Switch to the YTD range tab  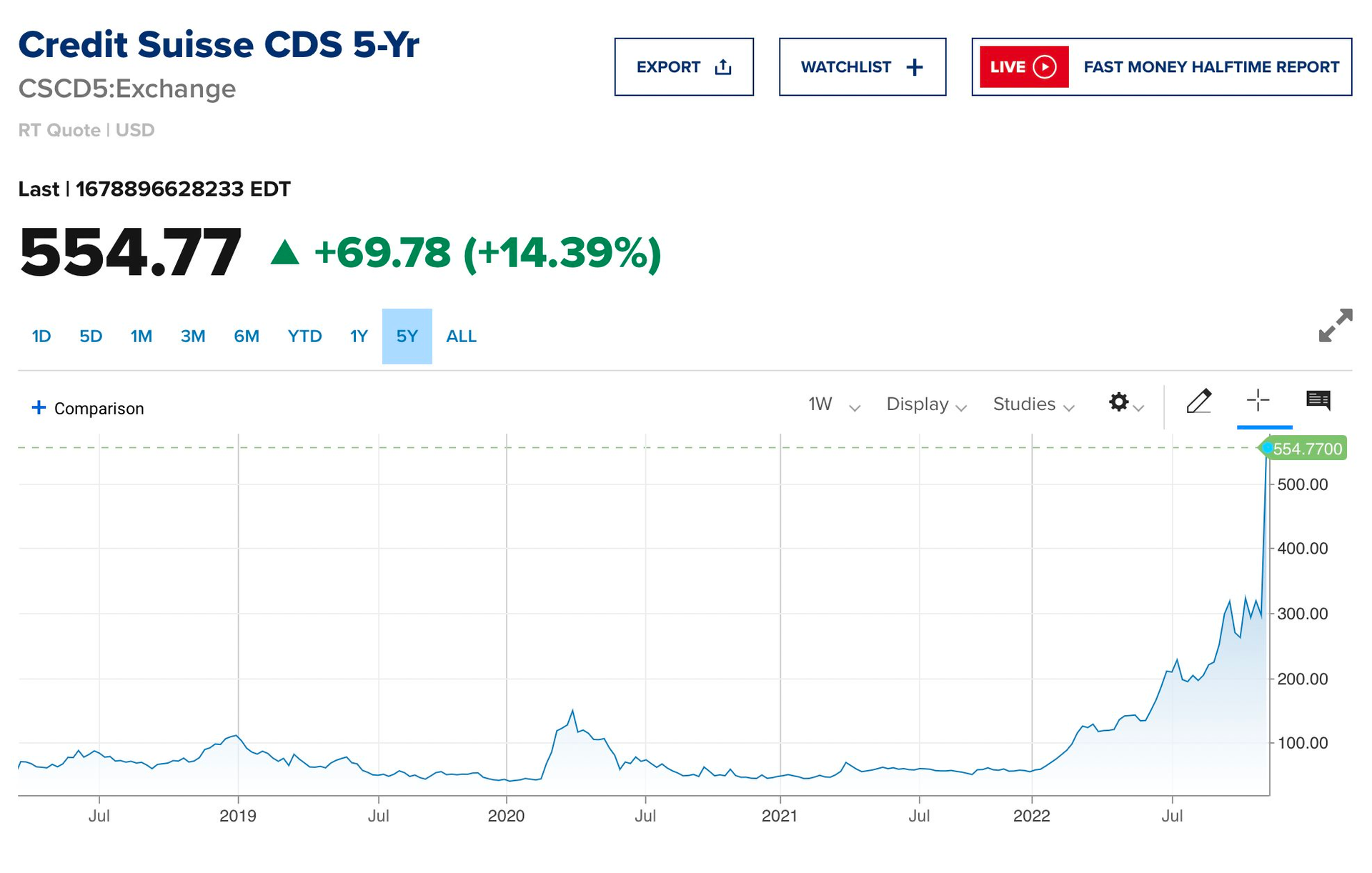304,336
